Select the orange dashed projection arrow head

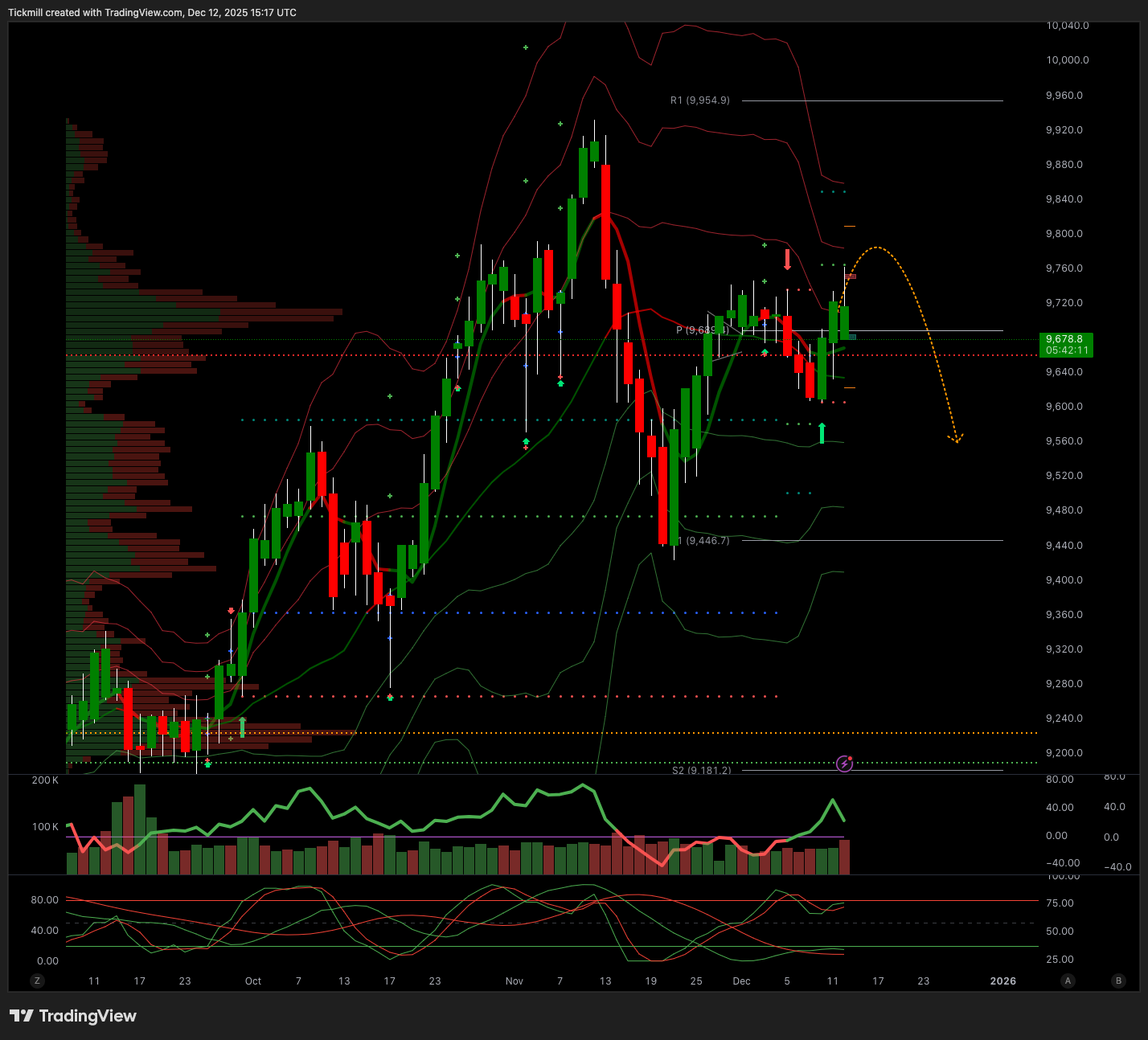pyautogui.click(x=957, y=439)
